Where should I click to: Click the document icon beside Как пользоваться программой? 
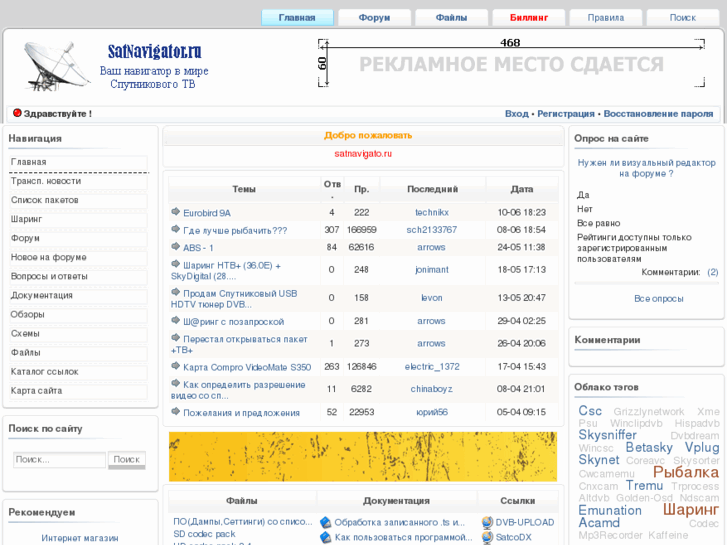[x=325, y=538]
